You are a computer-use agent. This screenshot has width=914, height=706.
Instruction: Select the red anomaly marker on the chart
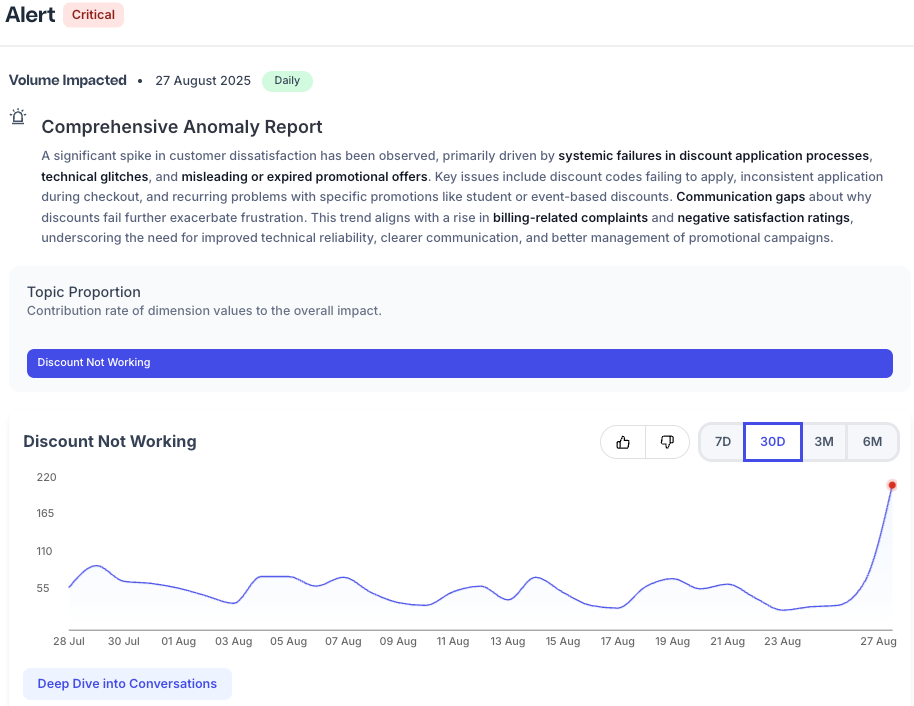894,484
